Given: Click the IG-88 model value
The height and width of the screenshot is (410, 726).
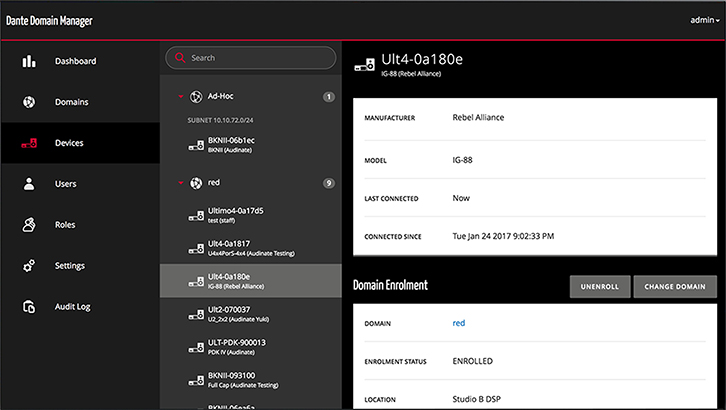Looking at the screenshot, I should (x=463, y=160).
